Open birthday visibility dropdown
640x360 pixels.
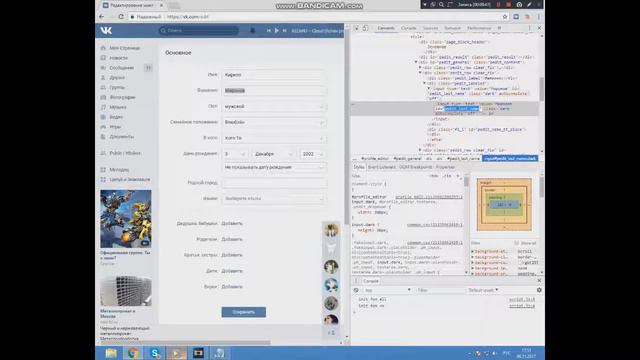[x=274, y=167]
